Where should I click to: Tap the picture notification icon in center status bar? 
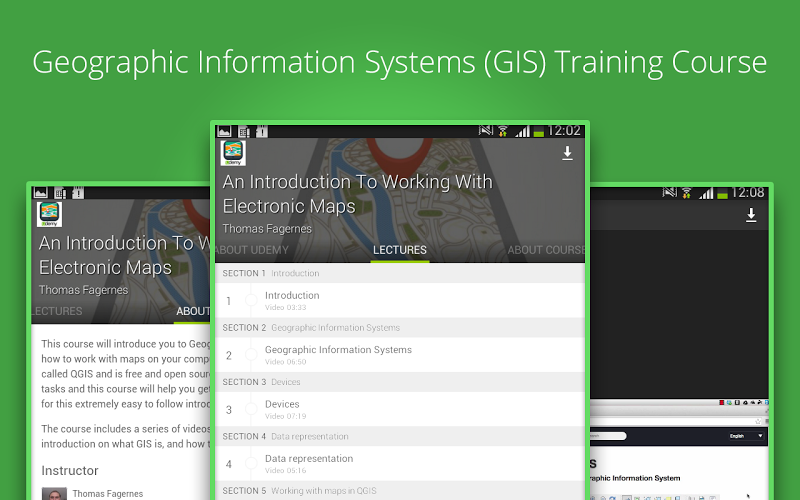(224, 132)
